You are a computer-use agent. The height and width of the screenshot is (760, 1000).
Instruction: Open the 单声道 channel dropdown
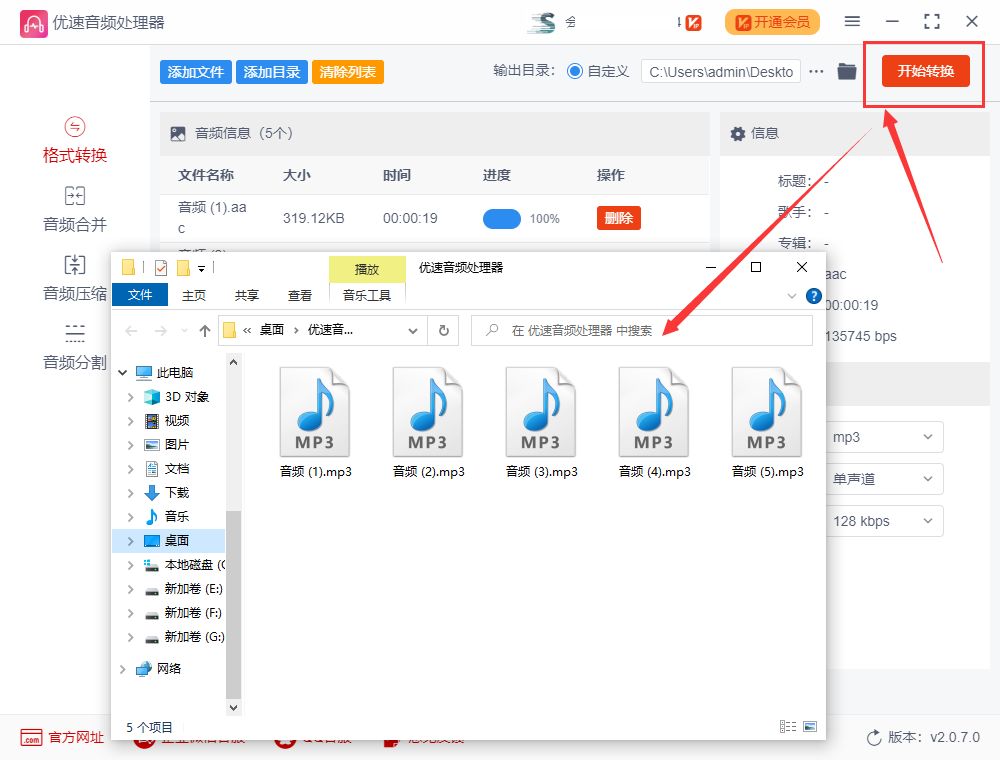(883, 479)
